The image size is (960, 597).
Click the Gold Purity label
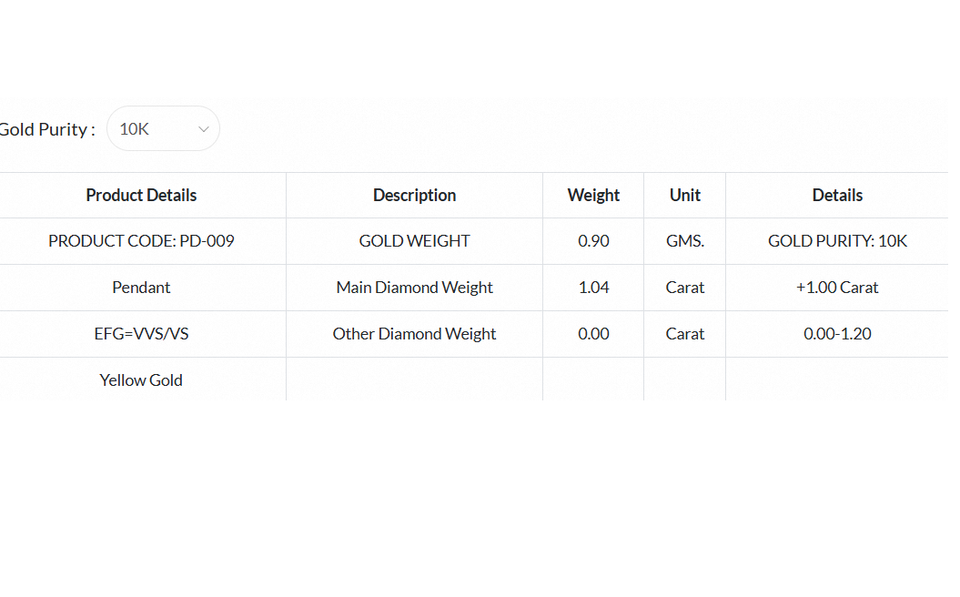tap(47, 129)
